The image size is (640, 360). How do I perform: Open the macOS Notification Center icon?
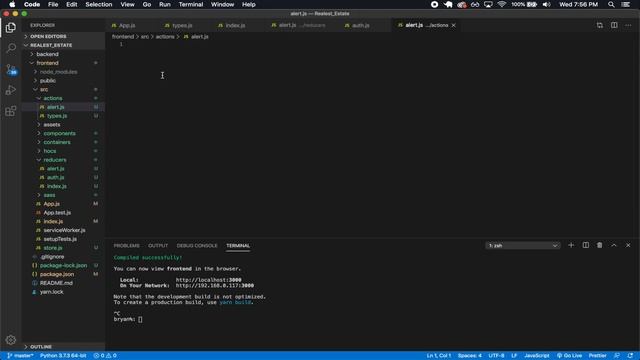pos(626,4)
